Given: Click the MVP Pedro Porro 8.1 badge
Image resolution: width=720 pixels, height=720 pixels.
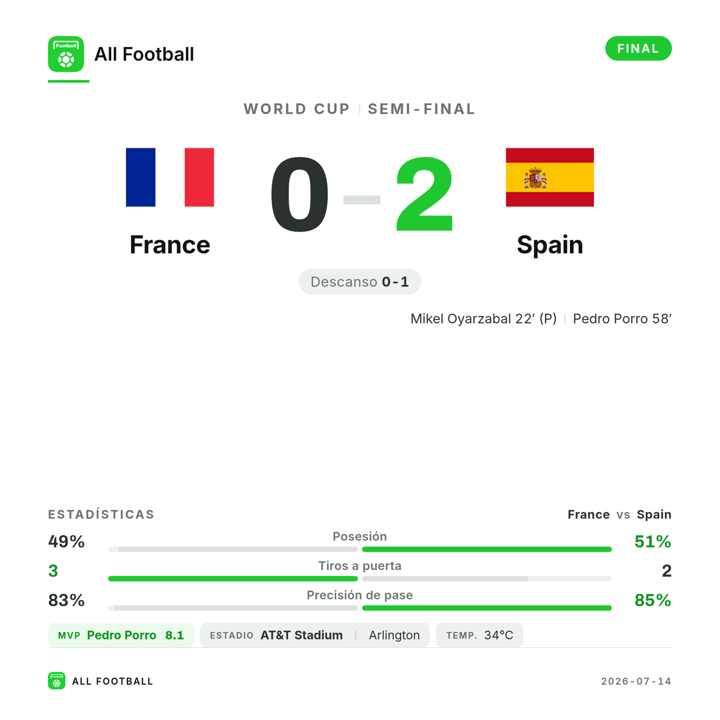Looking at the screenshot, I should click(x=121, y=635).
